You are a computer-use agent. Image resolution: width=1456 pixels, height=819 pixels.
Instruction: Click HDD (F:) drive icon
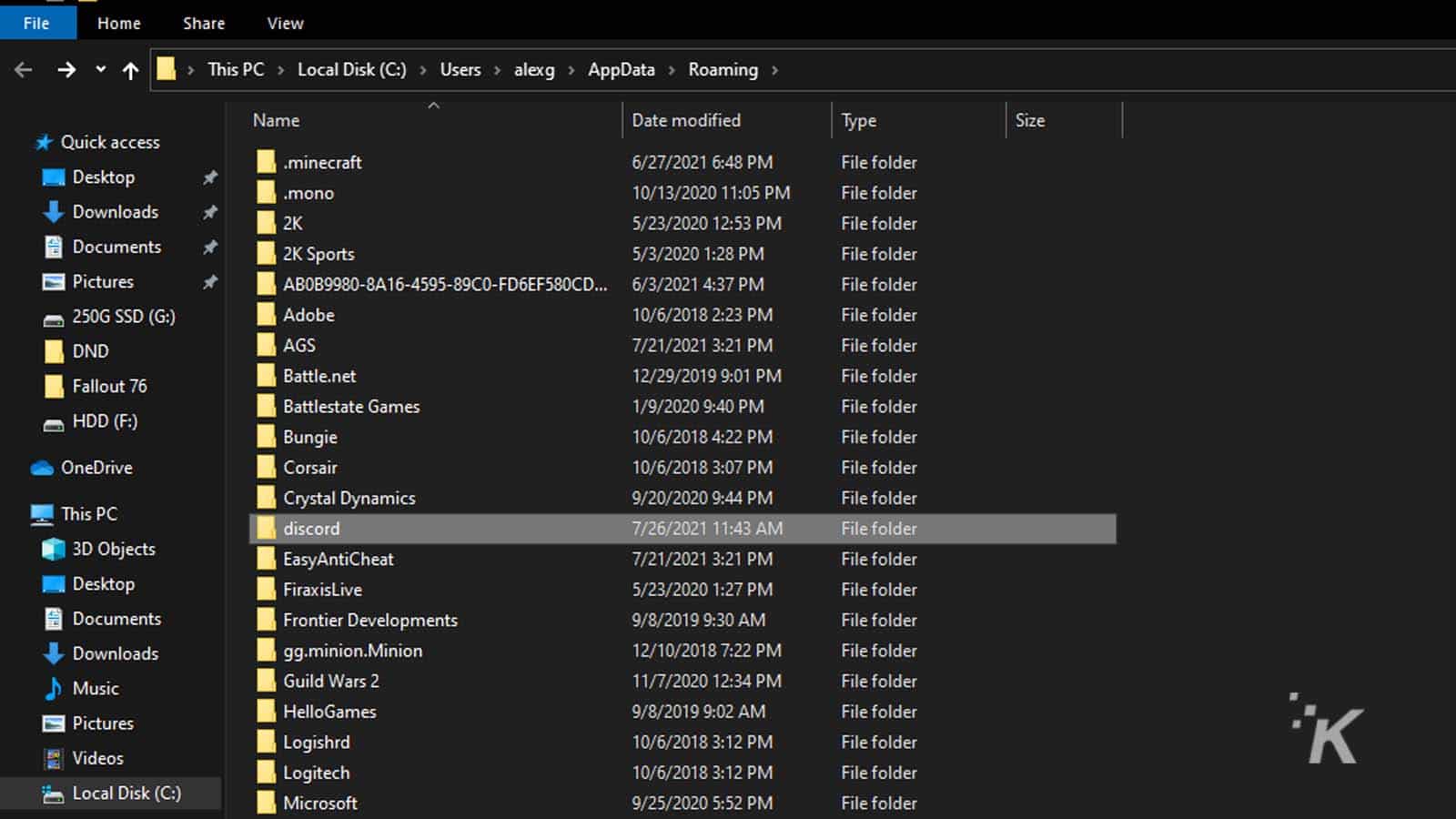[54, 423]
